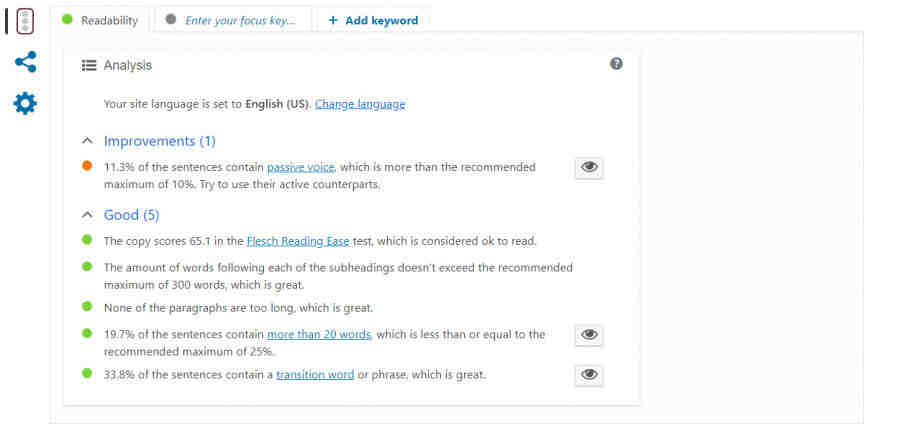
Task: Click the Analysis list icon
Action: pyautogui.click(x=89, y=65)
